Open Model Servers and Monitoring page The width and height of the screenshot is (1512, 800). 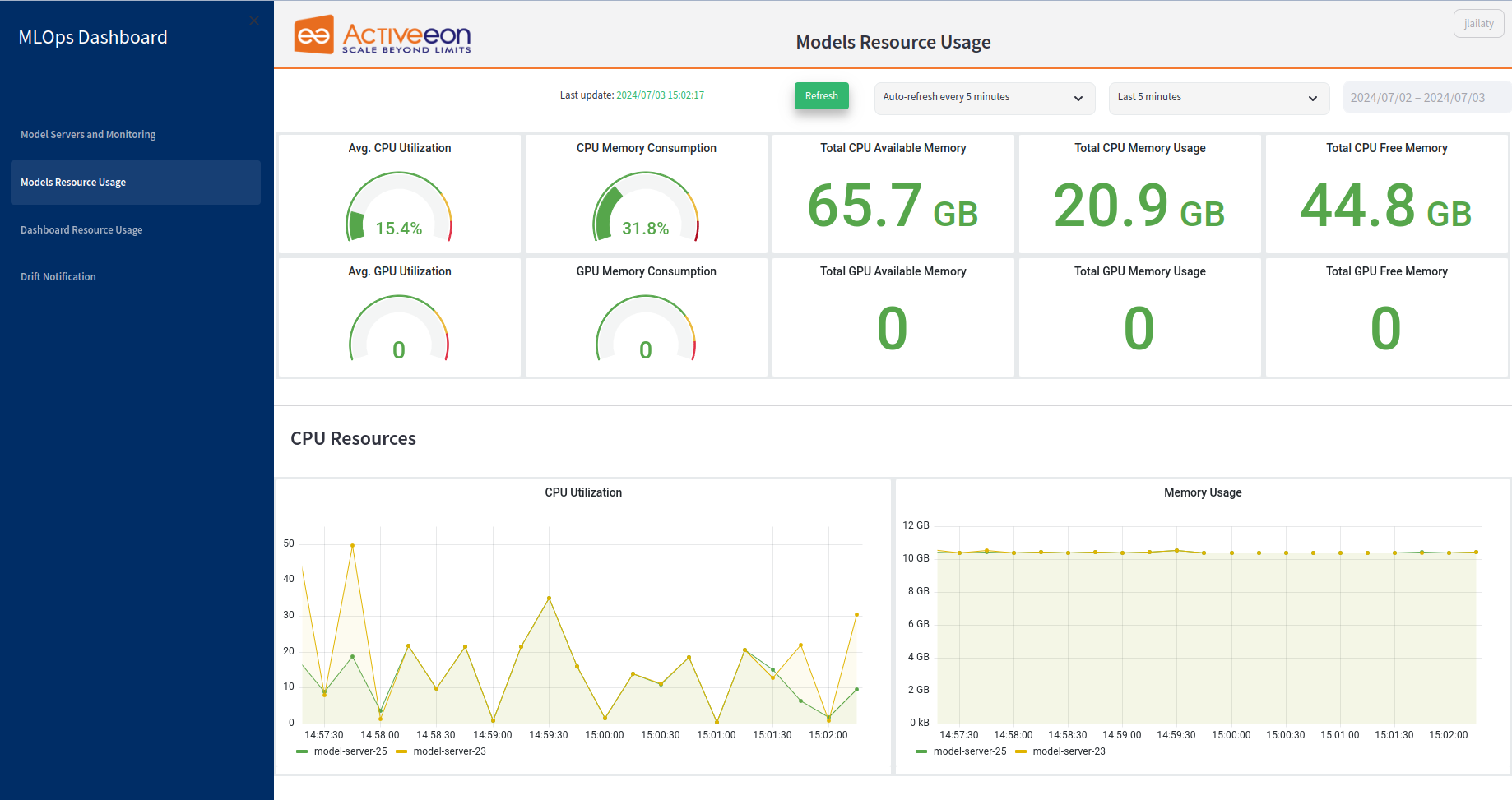click(88, 135)
